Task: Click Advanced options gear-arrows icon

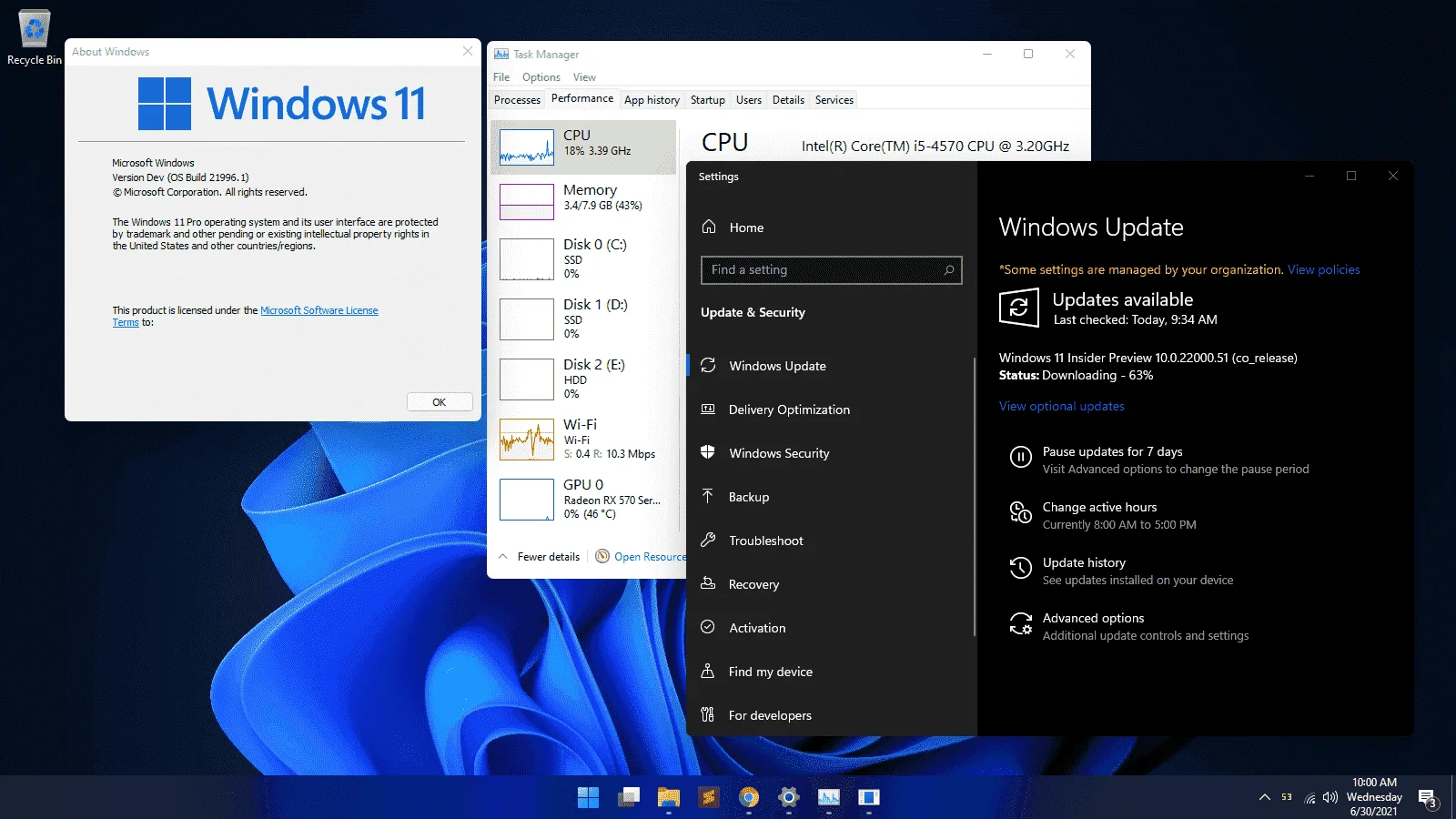Action: pos(1021,623)
